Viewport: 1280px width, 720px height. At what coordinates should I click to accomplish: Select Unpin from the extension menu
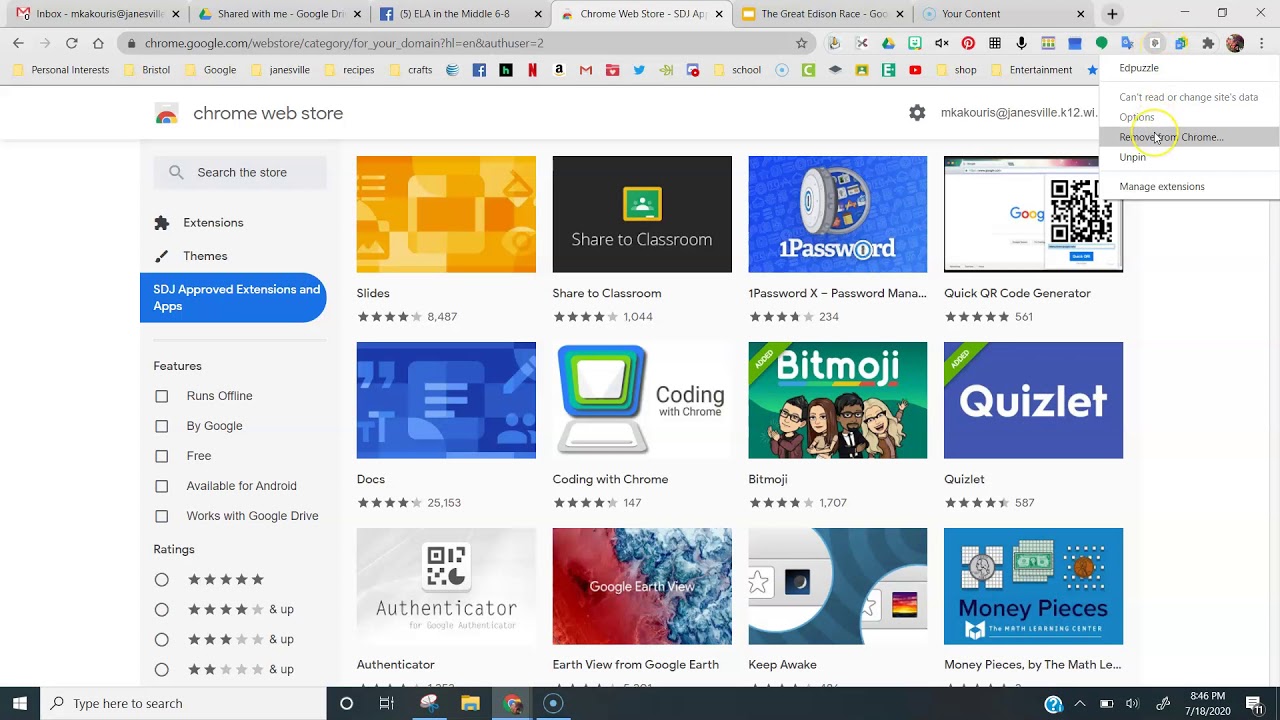click(1188, 157)
